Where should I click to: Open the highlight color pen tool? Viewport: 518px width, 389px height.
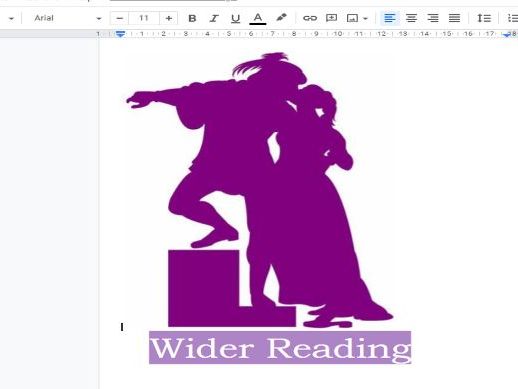pos(281,18)
